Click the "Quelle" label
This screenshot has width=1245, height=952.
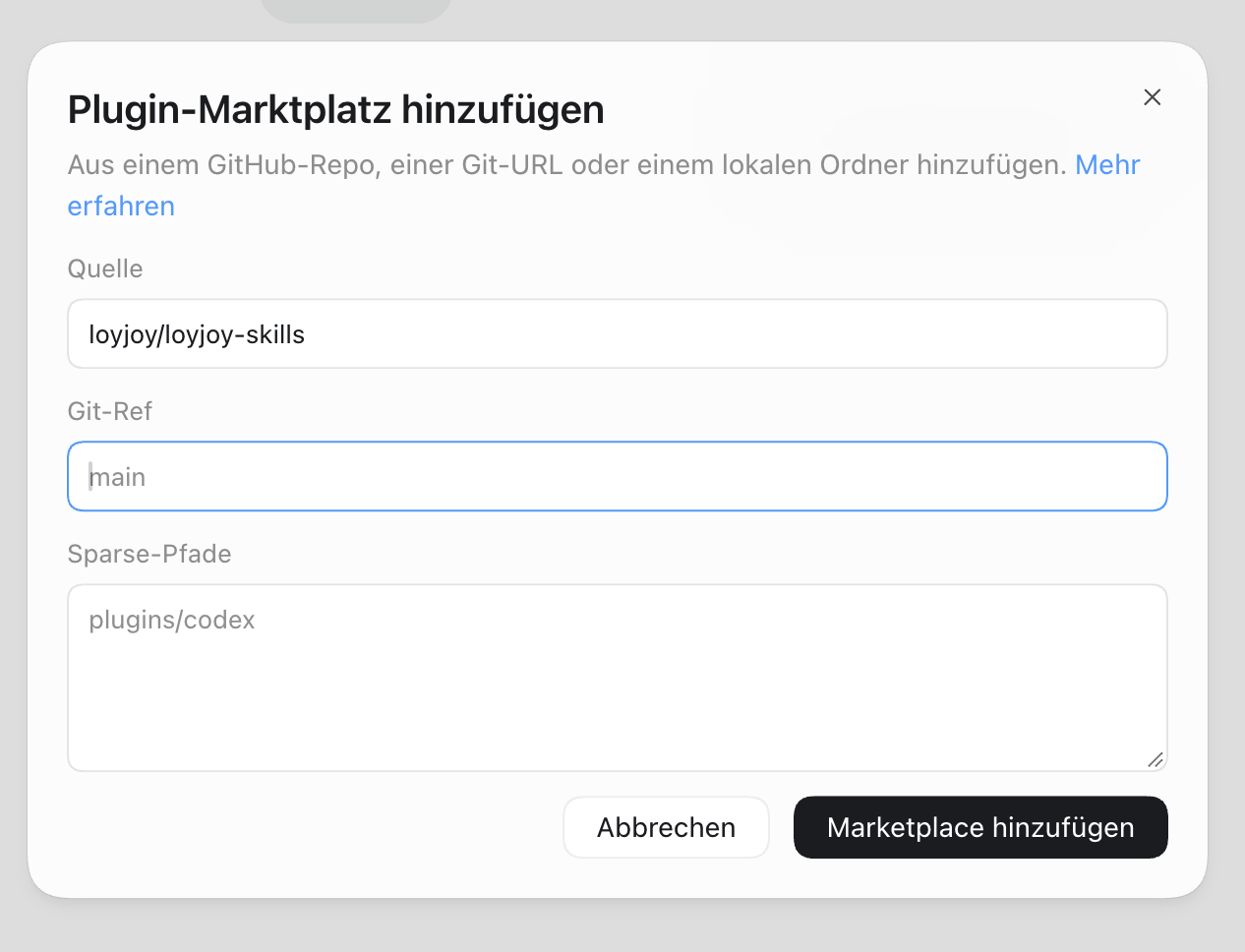105,269
